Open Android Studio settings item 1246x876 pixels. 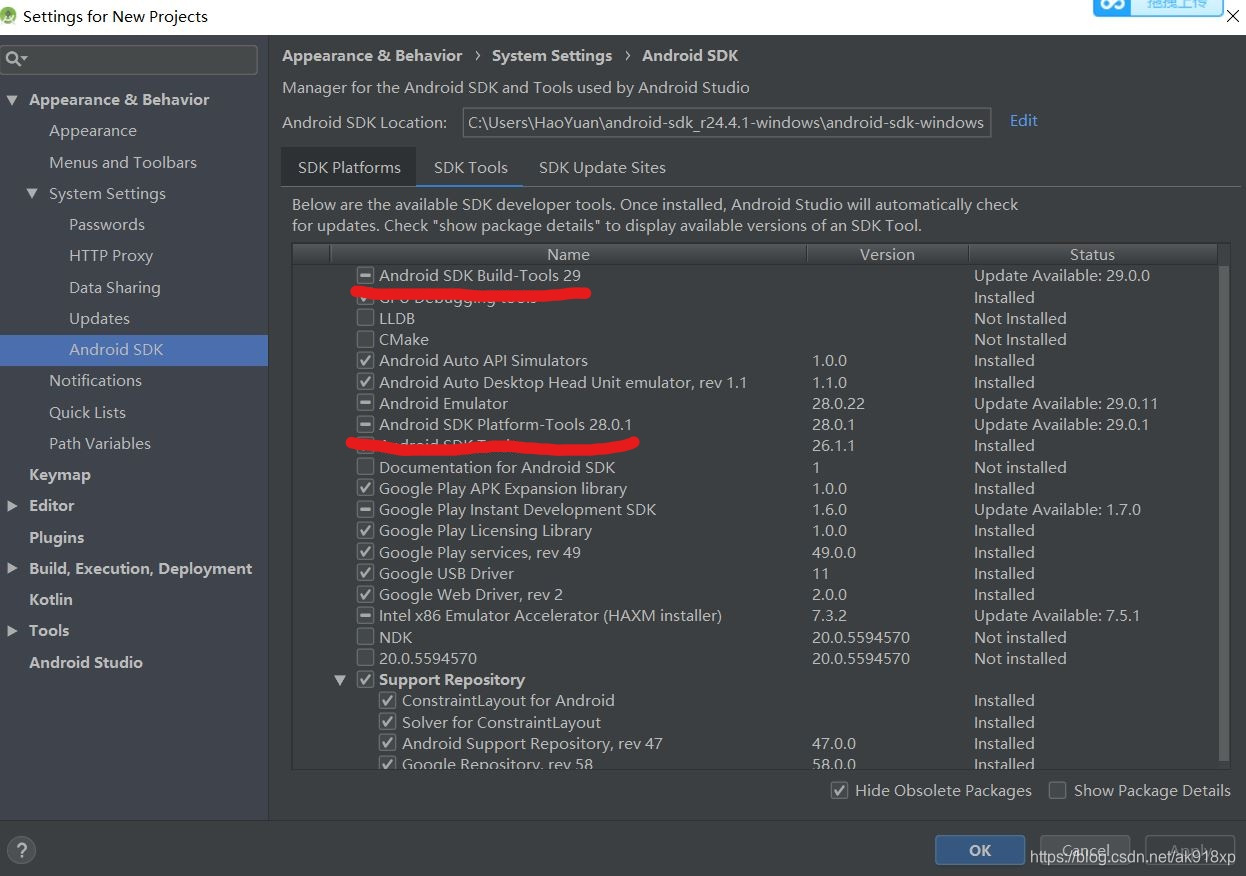click(86, 663)
